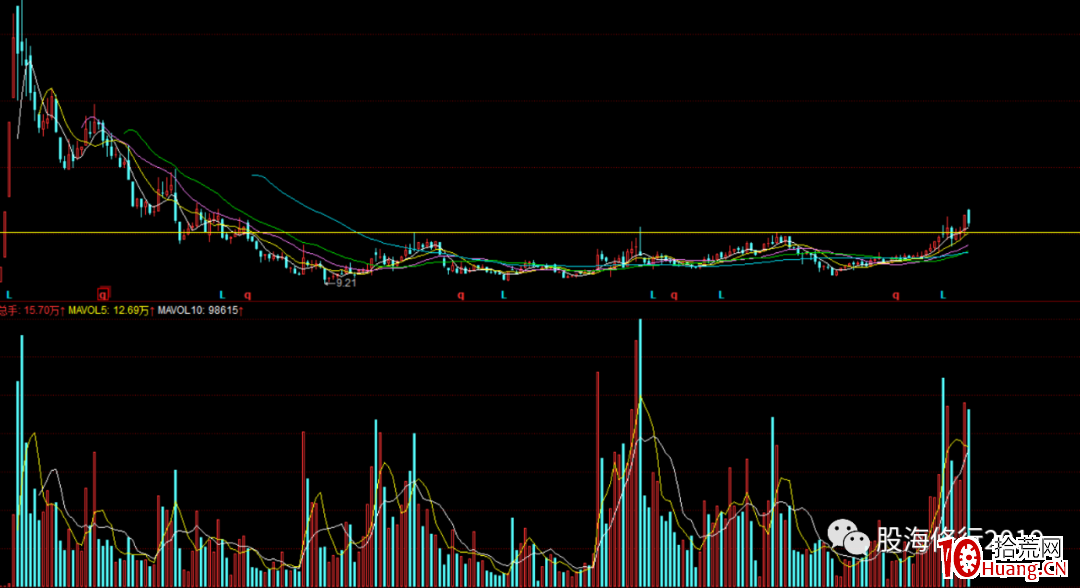Select the MAVOL10: 98615 indicator value

[x=200, y=311]
